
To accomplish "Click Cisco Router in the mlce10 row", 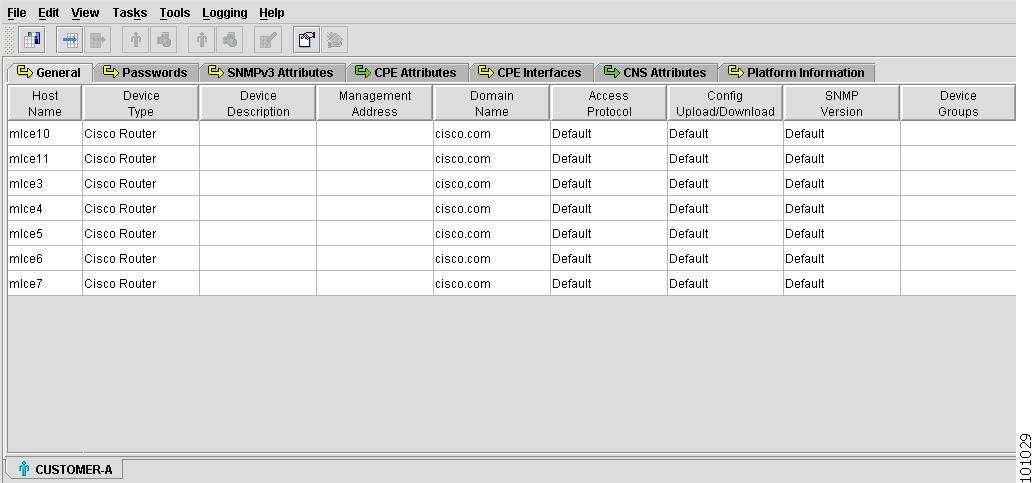I will pyautogui.click(x=140, y=134).
